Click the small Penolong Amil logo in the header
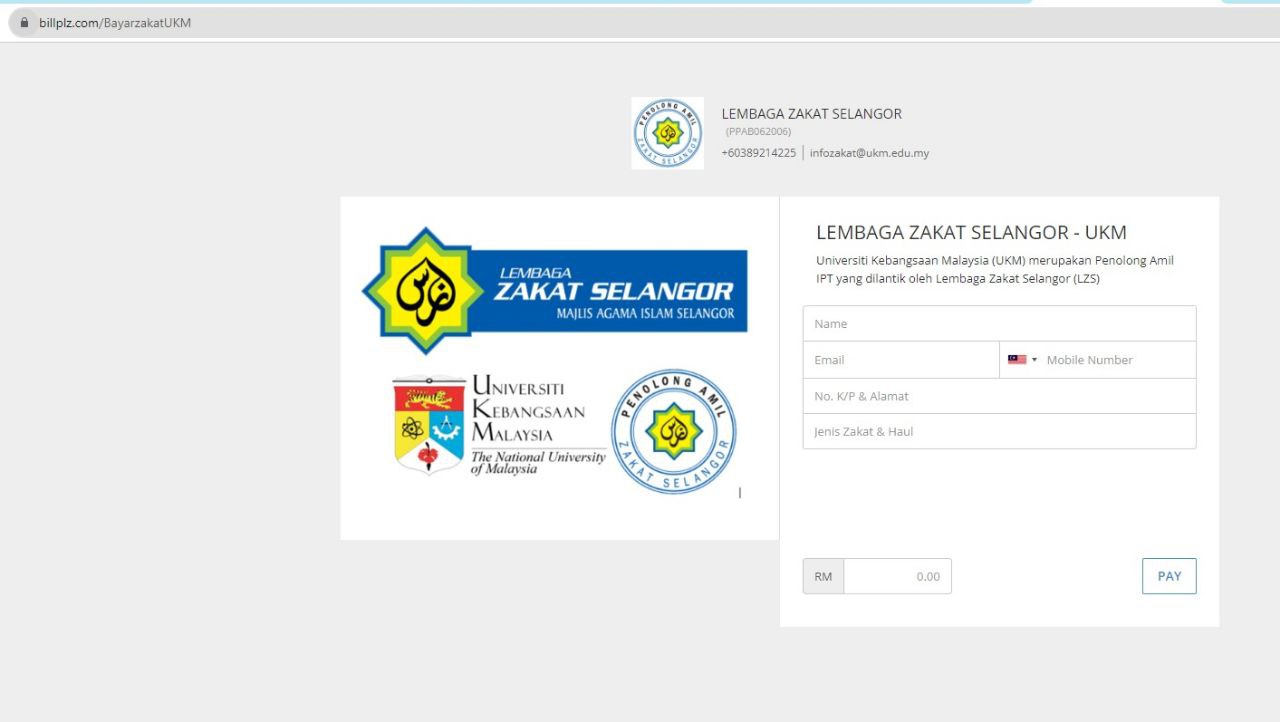Screen dimensions: 1280x722 [667, 133]
